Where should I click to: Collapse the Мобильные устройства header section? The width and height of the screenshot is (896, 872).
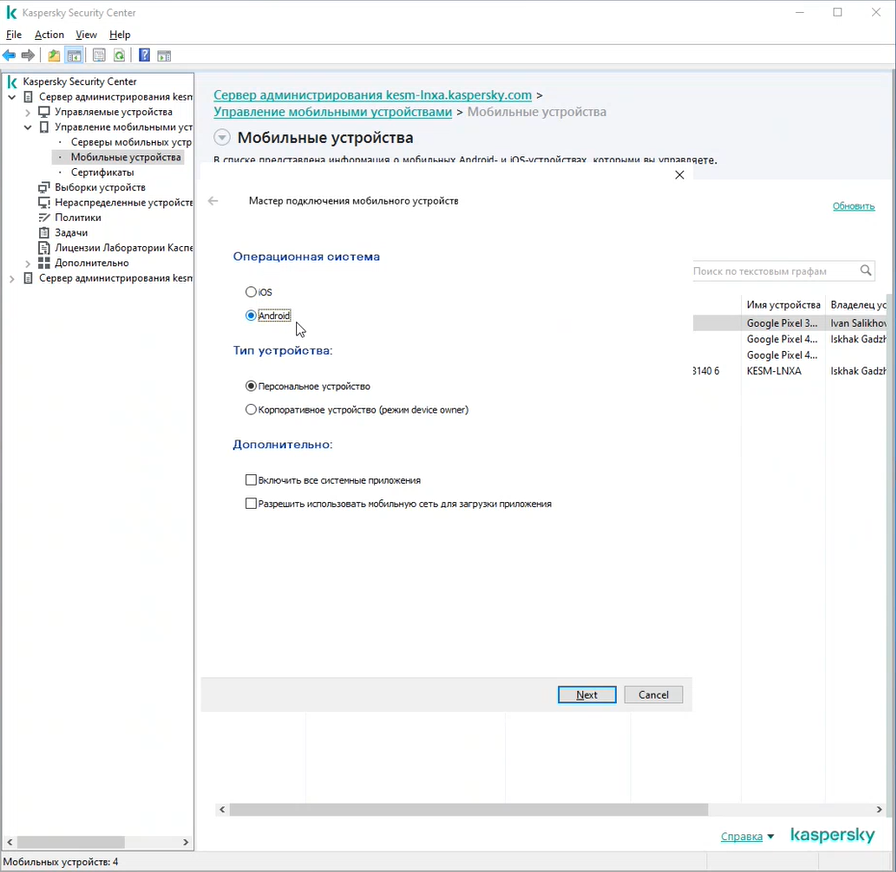(x=222, y=138)
